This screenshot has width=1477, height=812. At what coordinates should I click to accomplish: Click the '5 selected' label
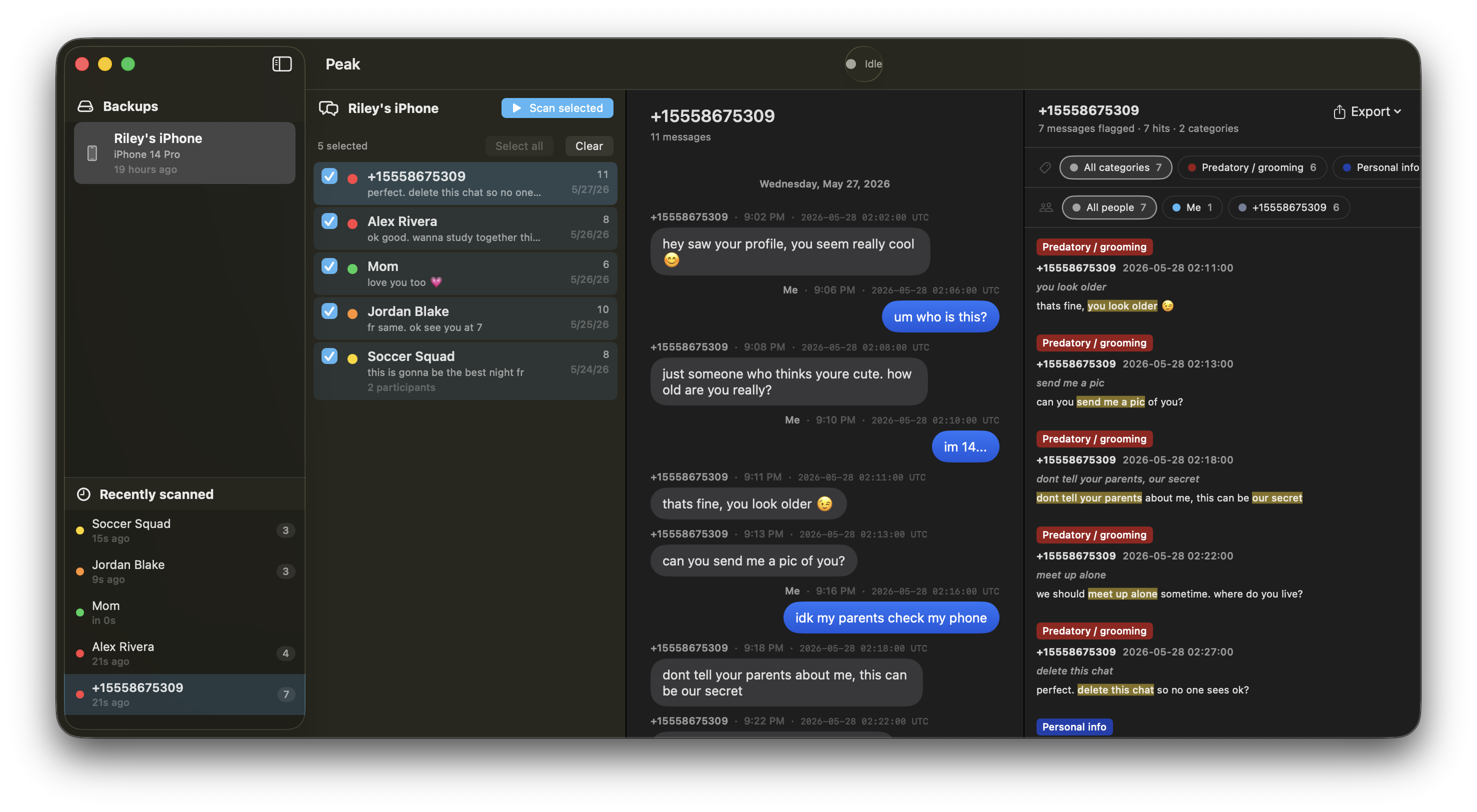342,145
